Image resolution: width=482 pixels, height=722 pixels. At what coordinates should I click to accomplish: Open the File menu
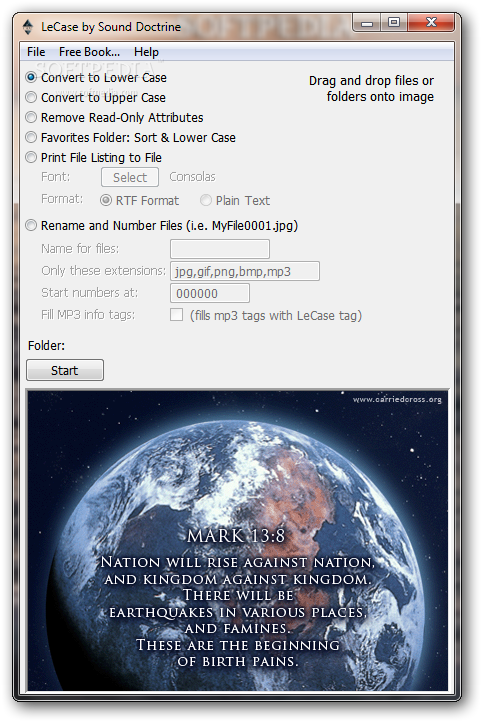(x=36, y=52)
